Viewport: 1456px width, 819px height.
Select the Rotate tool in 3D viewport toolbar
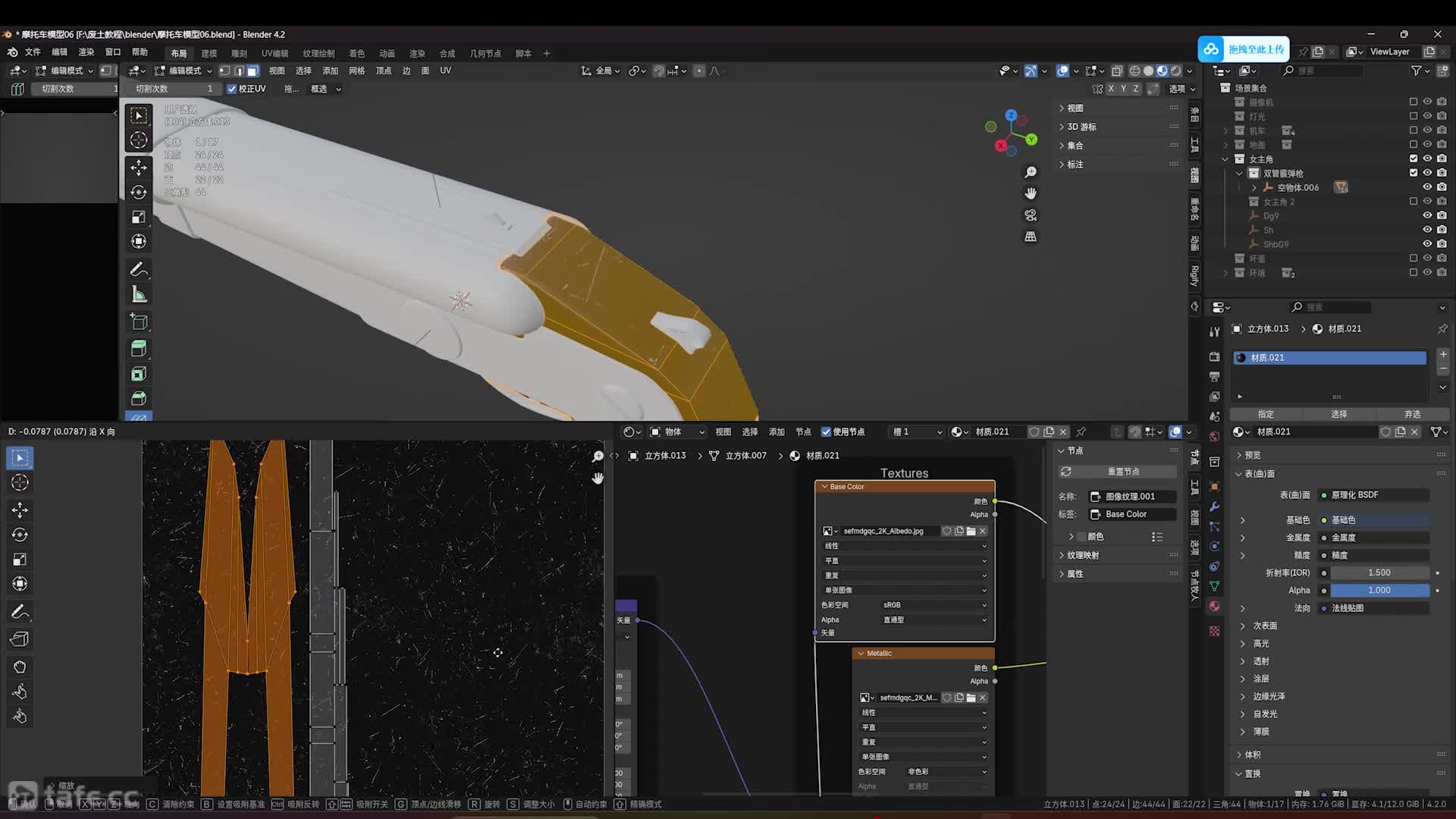(139, 193)
